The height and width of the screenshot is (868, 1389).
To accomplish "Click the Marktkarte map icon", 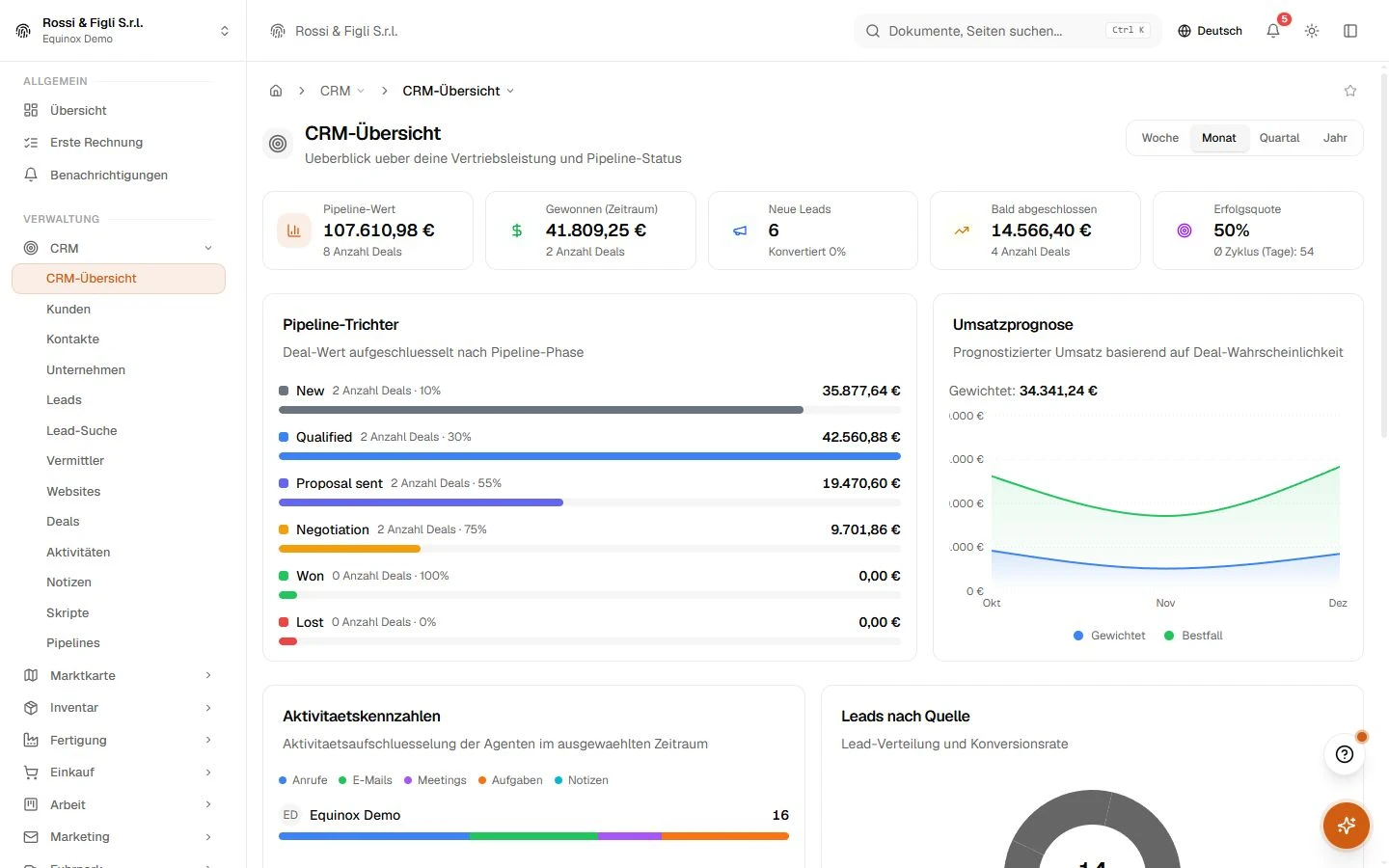I will point(31,675).
